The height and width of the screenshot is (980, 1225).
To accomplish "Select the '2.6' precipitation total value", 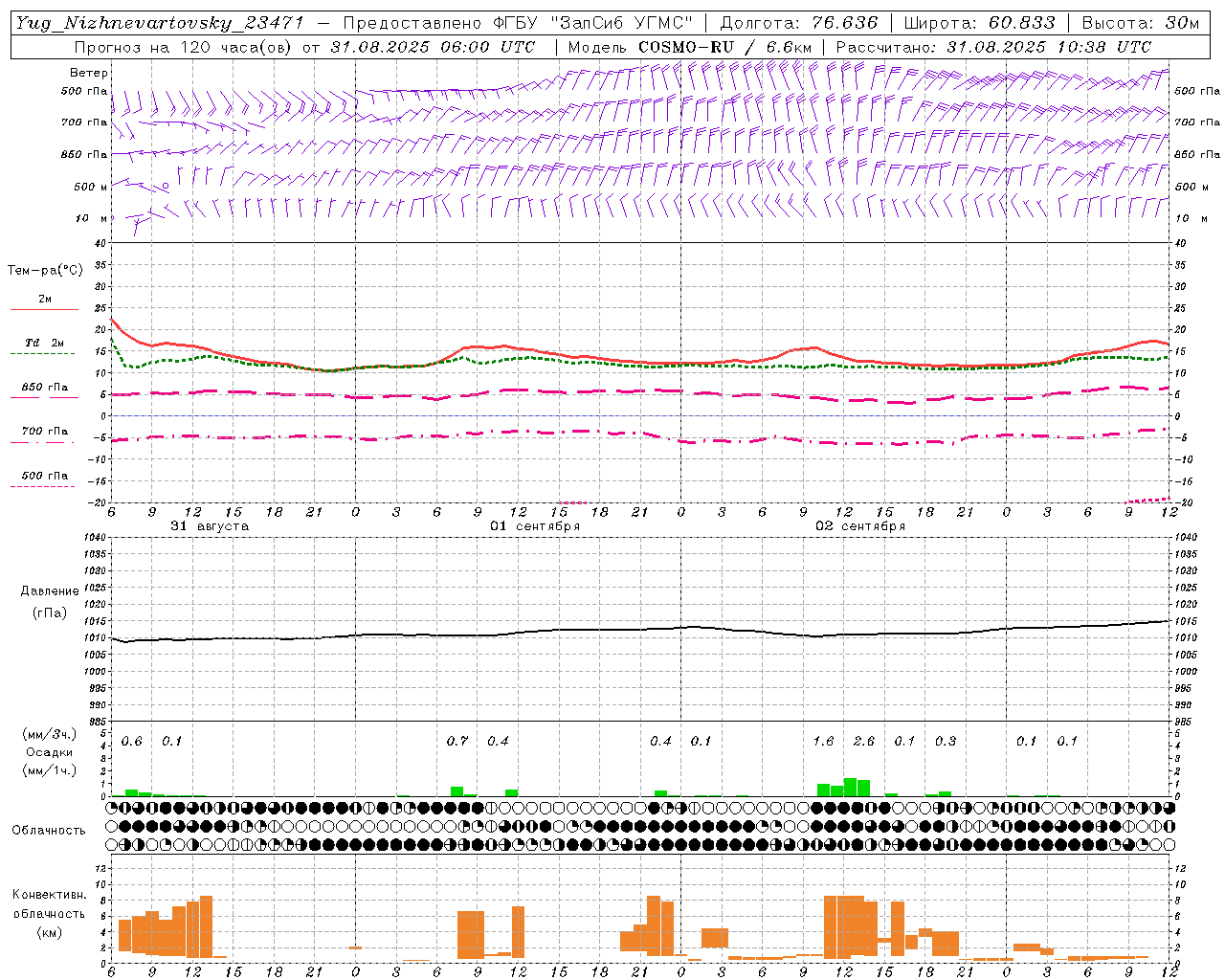I will (864, 742).
